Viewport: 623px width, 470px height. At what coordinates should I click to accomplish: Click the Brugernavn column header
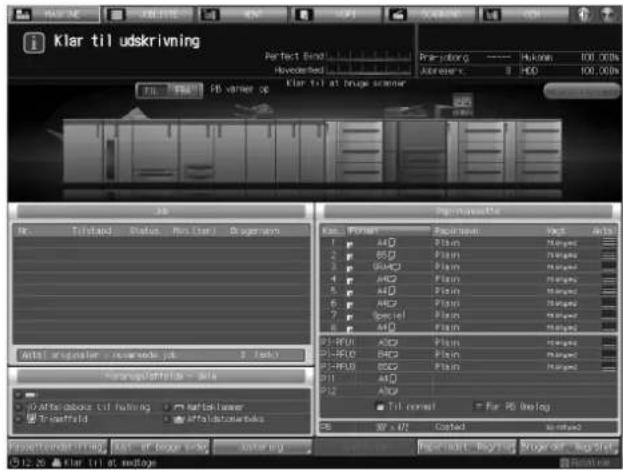255,231
